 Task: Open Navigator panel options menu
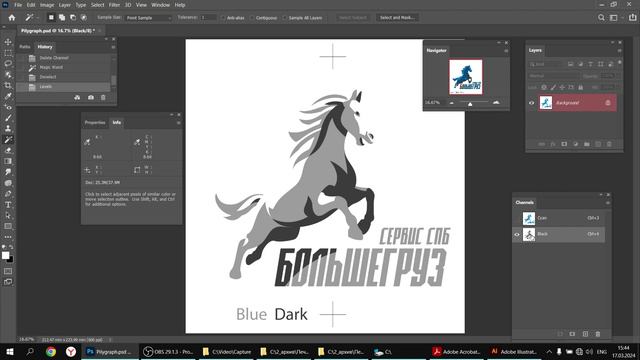click(506, 51)
